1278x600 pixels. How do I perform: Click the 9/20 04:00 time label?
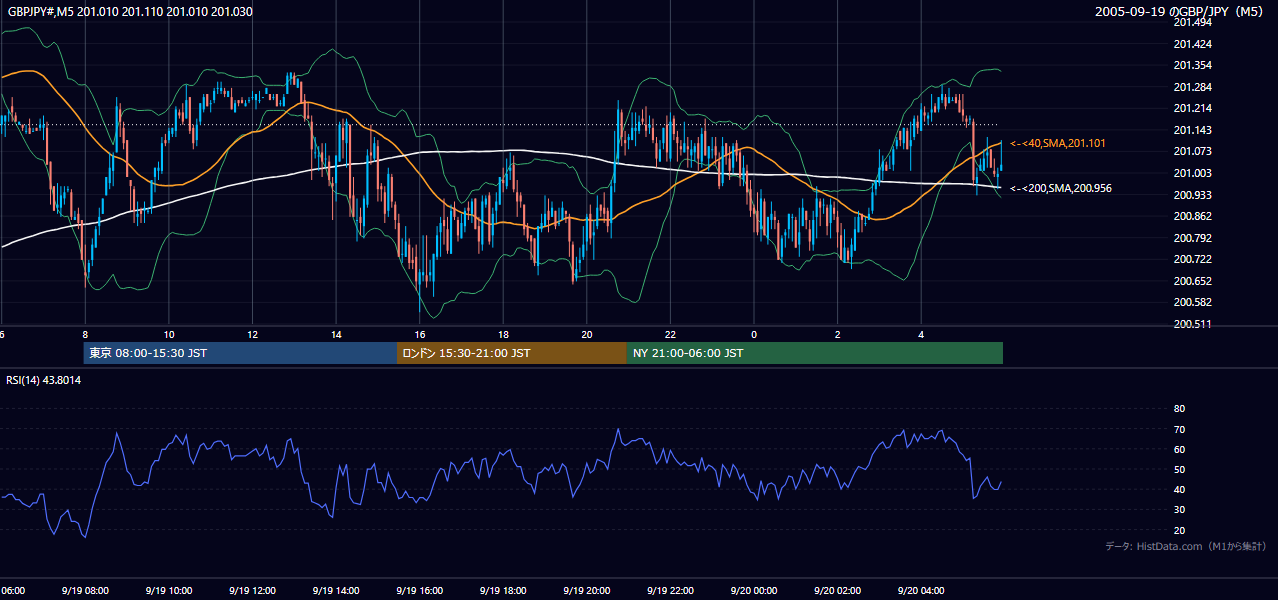[921, 591]
